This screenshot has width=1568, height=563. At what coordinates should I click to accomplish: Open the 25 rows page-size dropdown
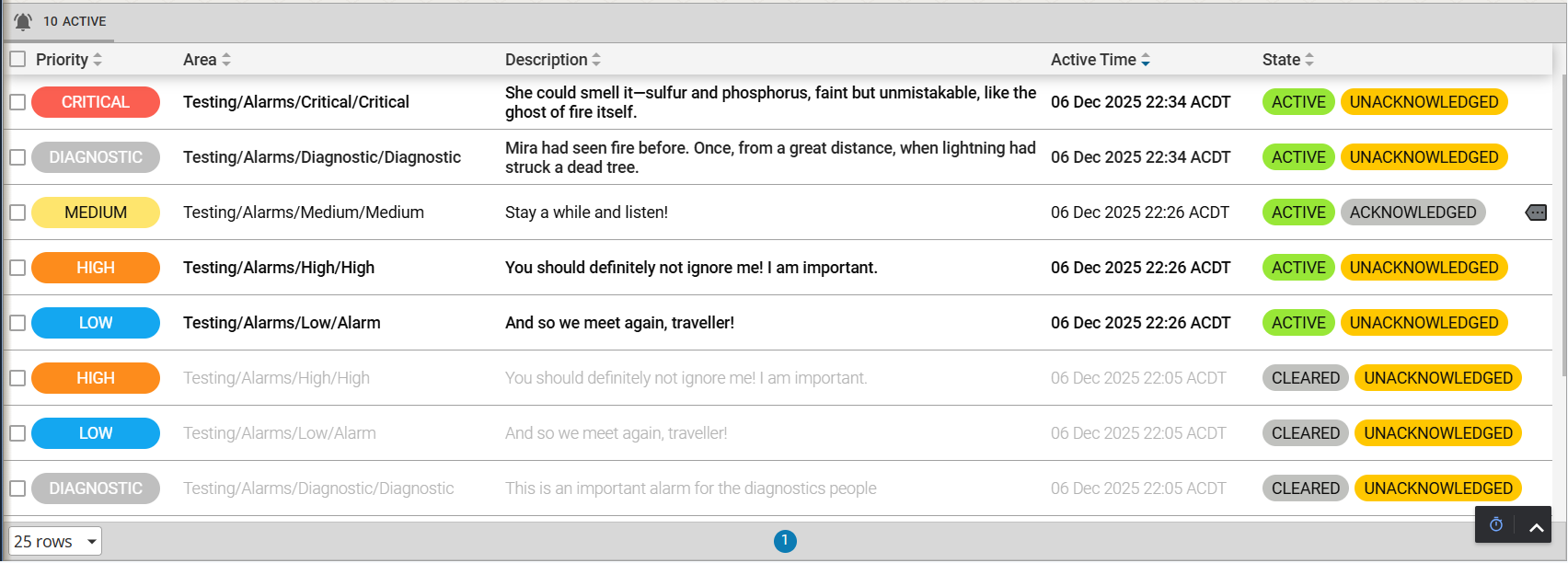tap(55, 542)
